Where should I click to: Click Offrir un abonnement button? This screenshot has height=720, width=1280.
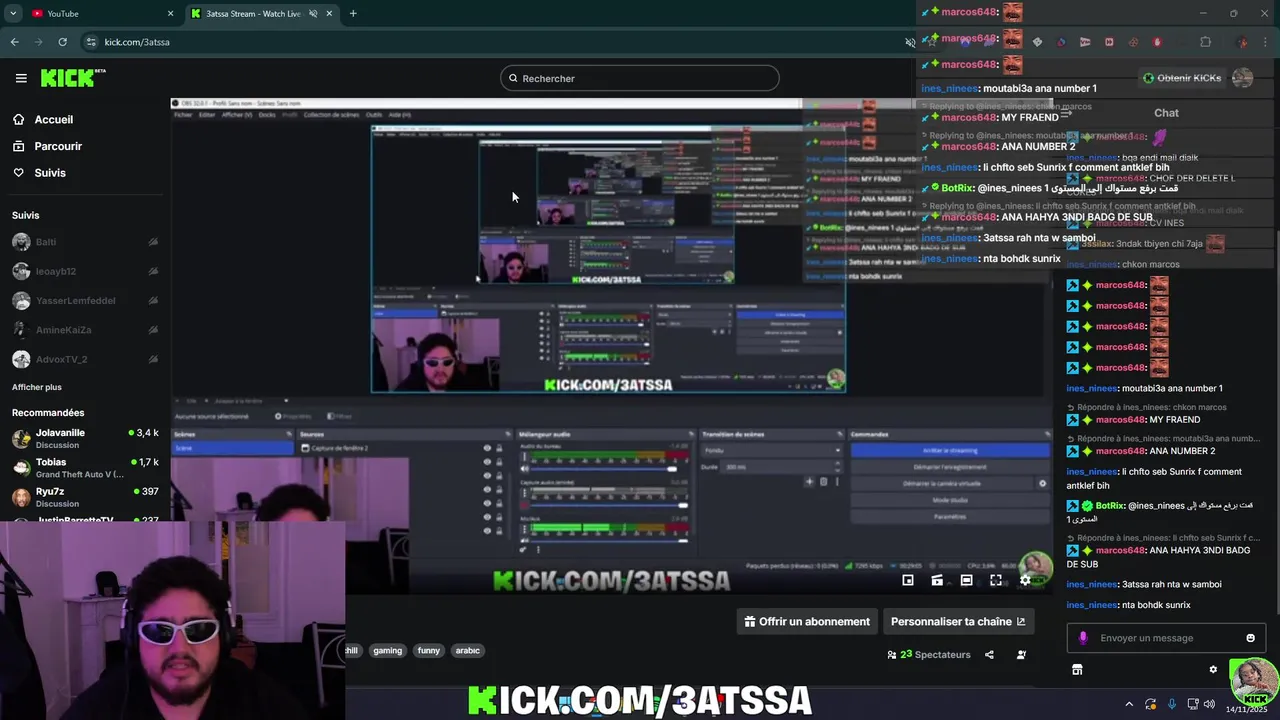(x=807, y=621)
